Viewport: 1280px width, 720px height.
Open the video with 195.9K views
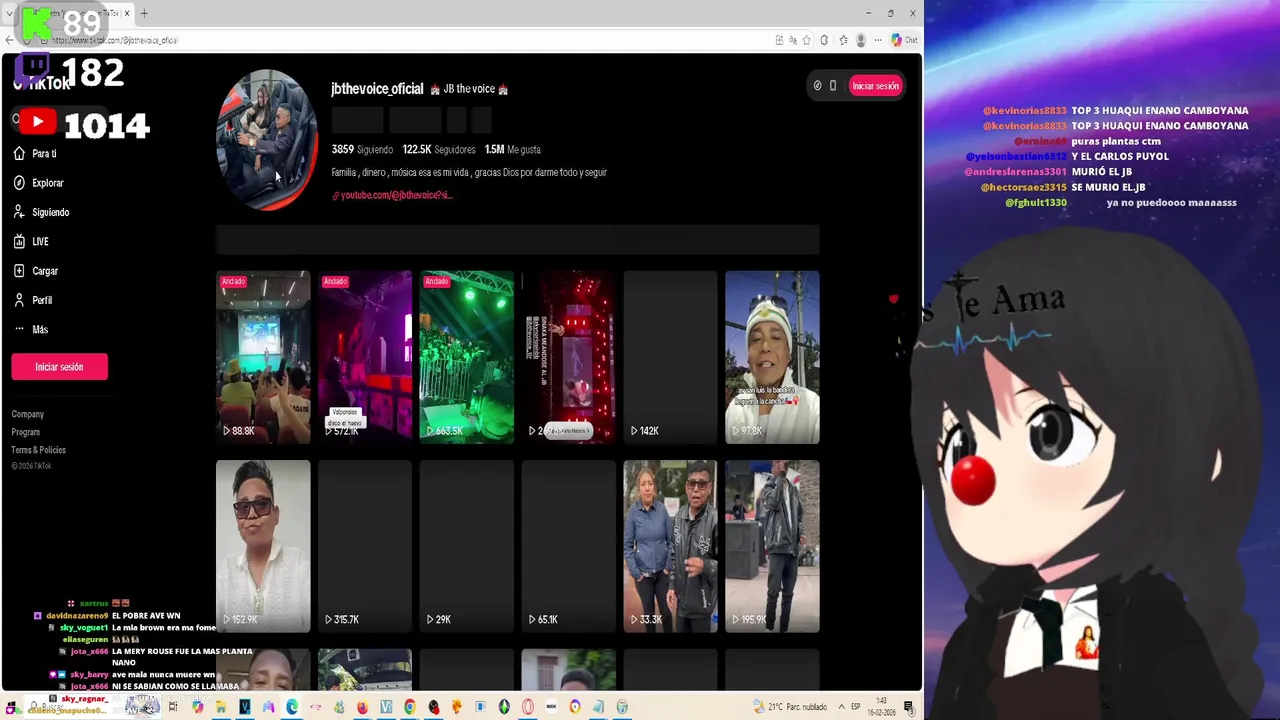point(772,546)
